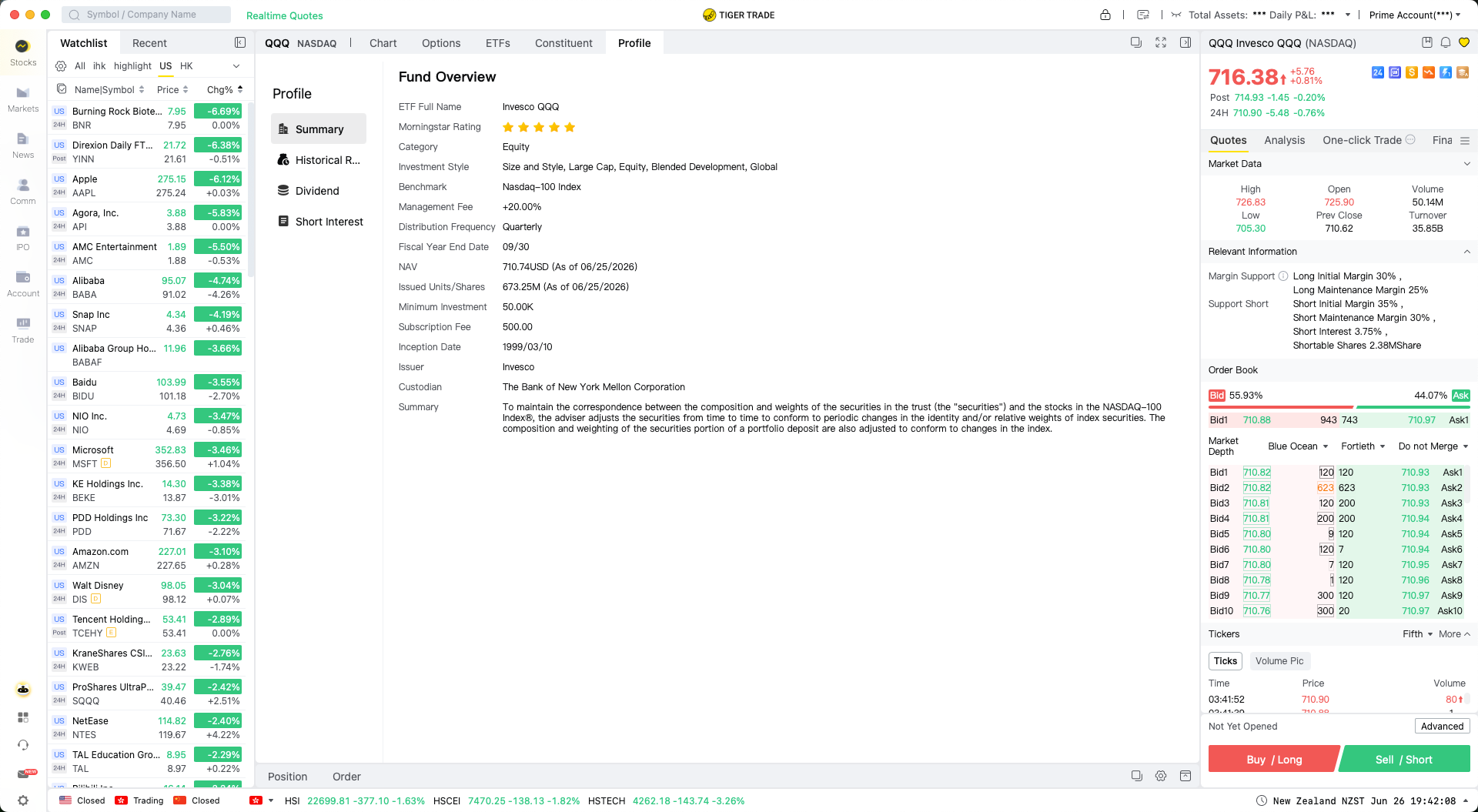Click the Realtime Quotes link

285,15
